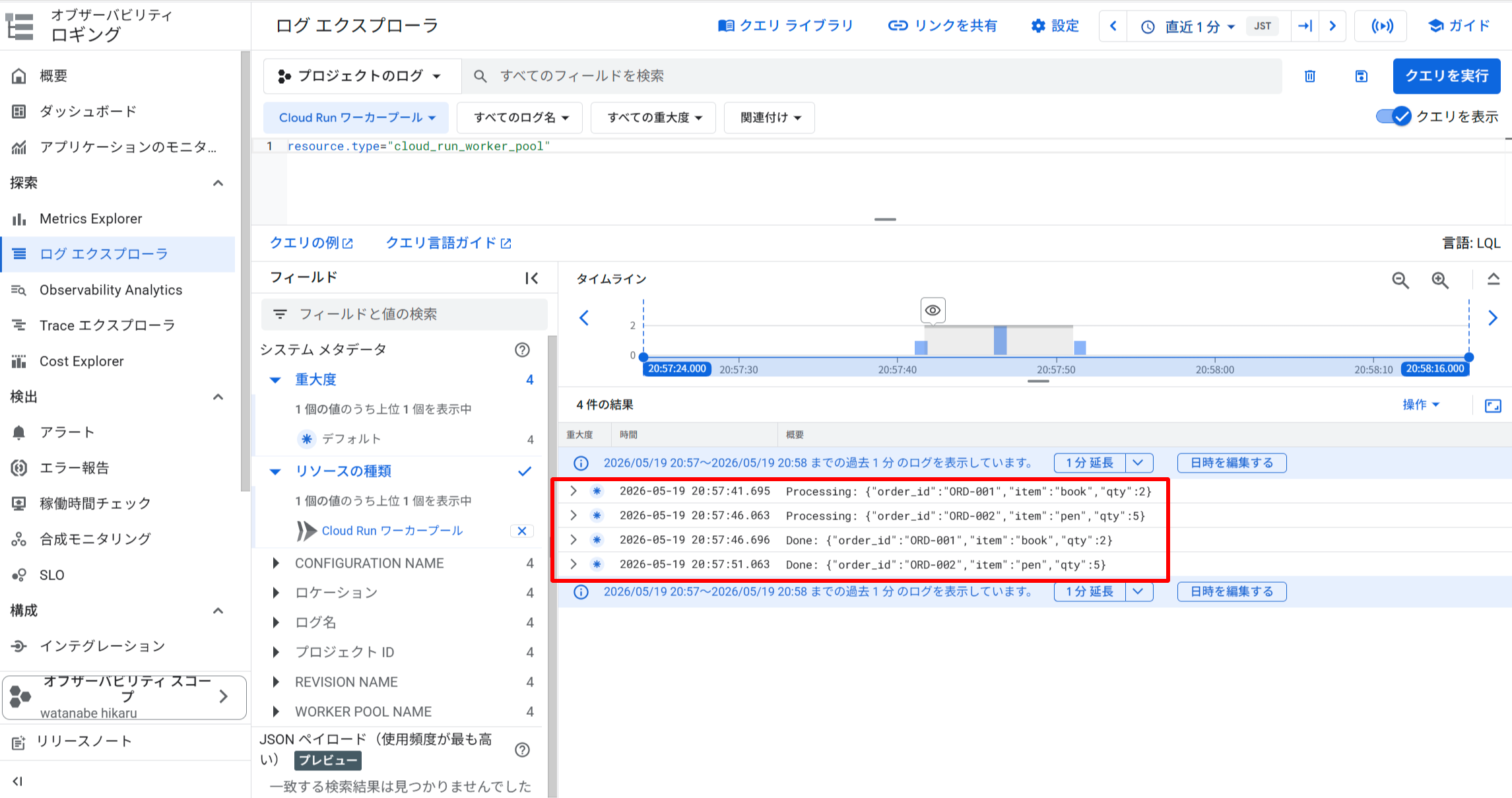The height and width of the screenshot is (798, 1512).
Task: Expand results to full screen
Action: point(1493,405)
